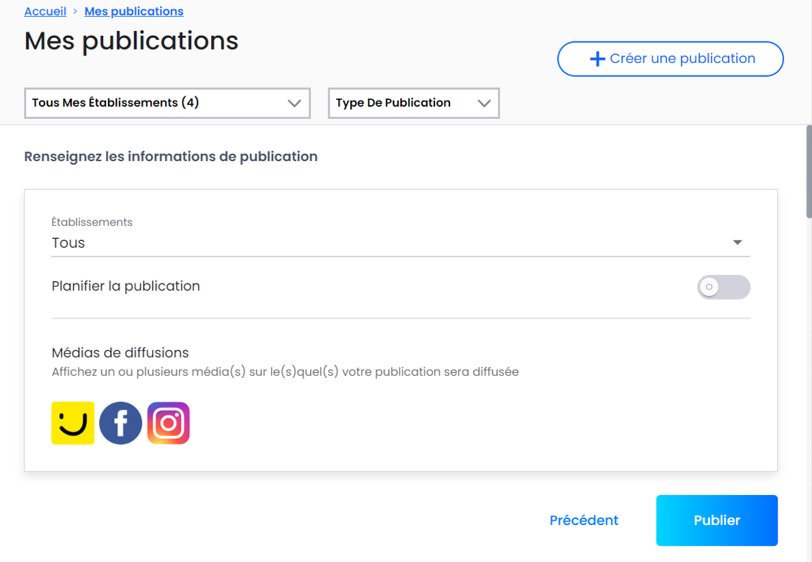Select the Instagram media icon

(168, 423)
